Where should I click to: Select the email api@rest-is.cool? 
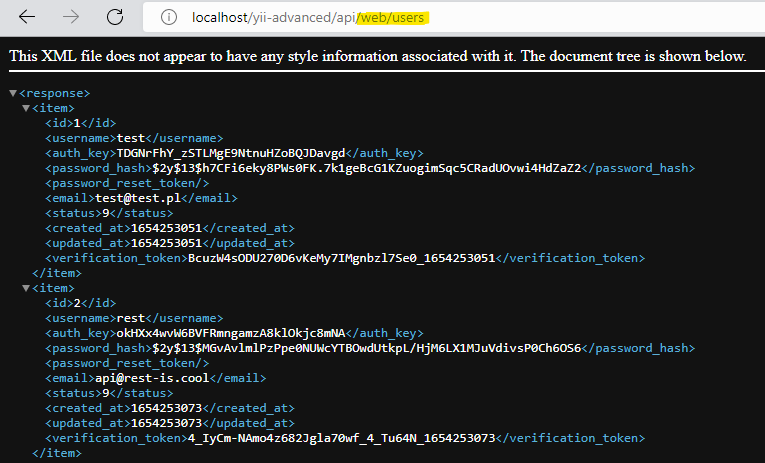(152, 378)
